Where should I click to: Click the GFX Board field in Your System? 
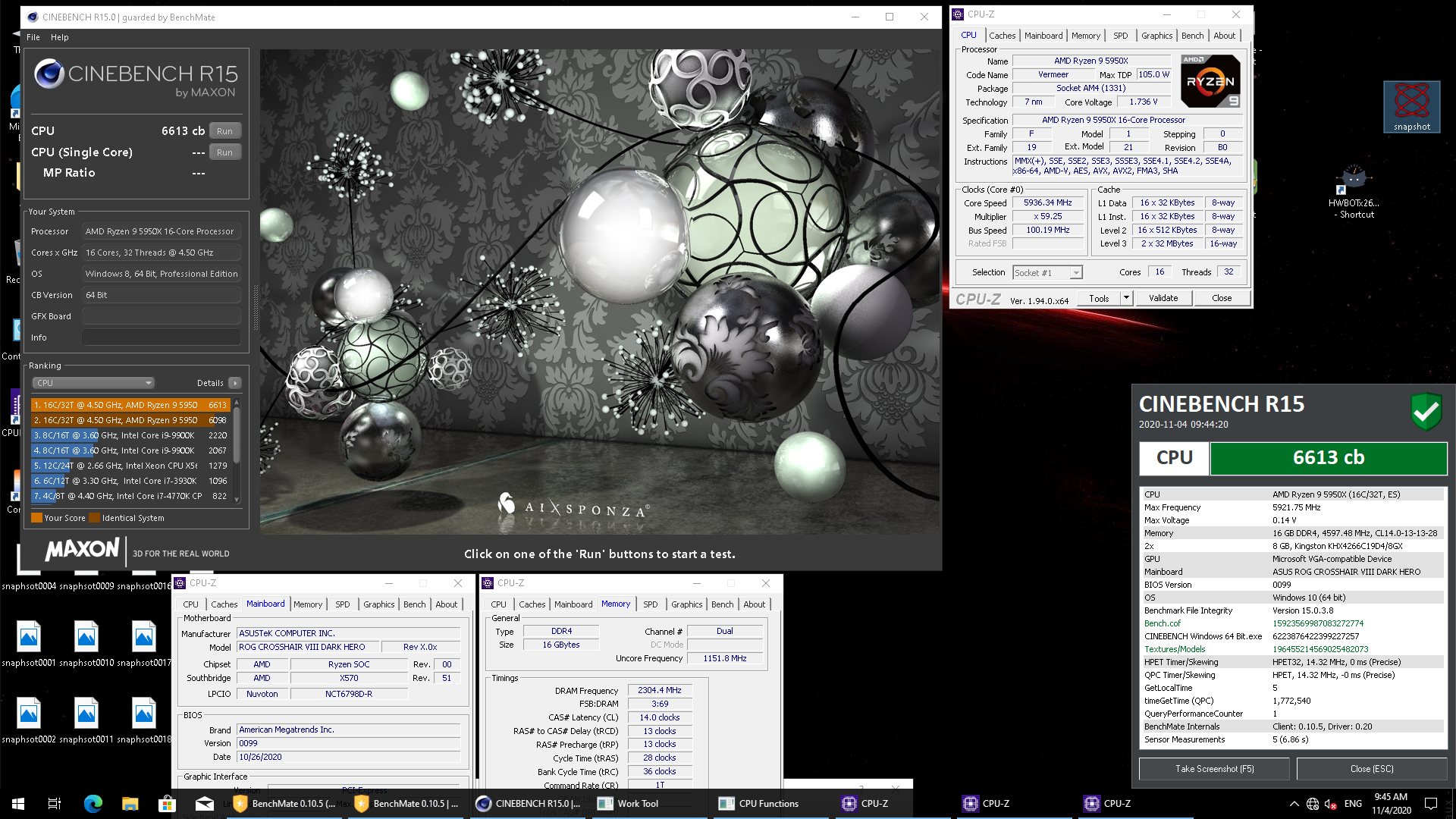tap(162, 316)
